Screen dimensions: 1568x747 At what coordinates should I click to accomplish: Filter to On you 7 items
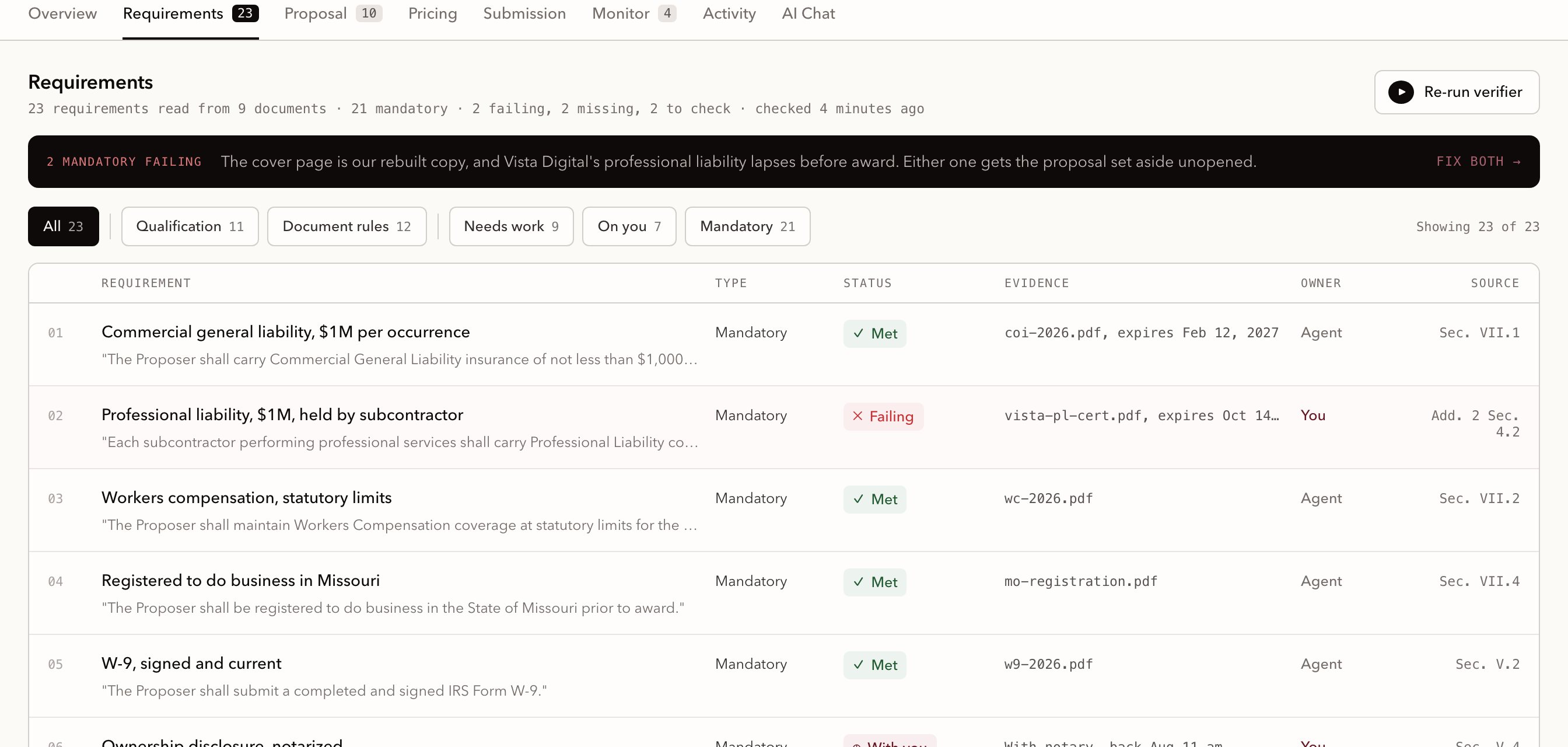click(629, 226)
